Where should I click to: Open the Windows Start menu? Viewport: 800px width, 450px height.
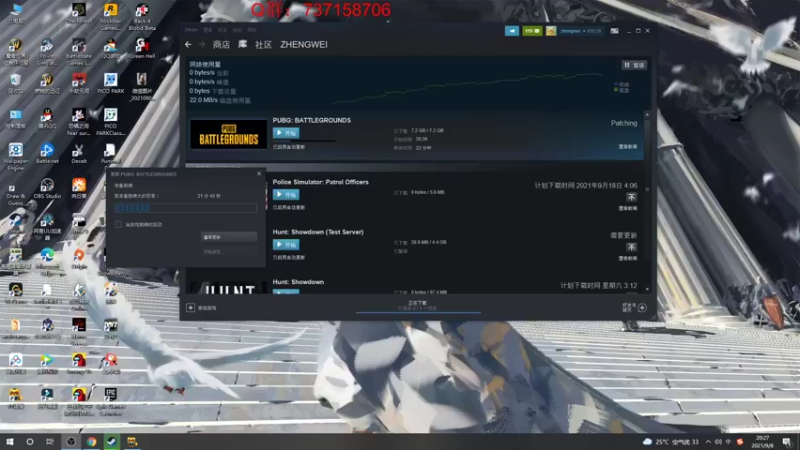10,442
